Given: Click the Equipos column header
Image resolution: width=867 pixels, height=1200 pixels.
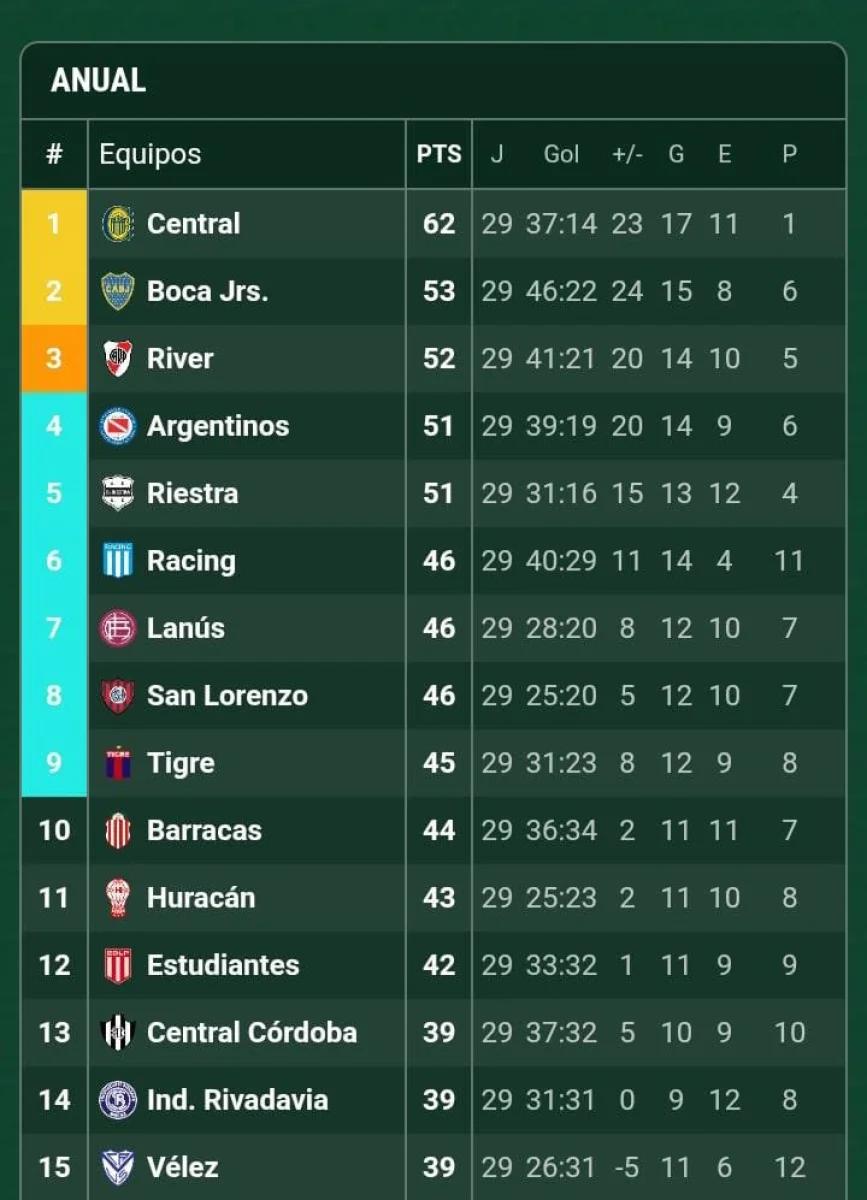Looking at the screenshot, I should tap(150, 154).
